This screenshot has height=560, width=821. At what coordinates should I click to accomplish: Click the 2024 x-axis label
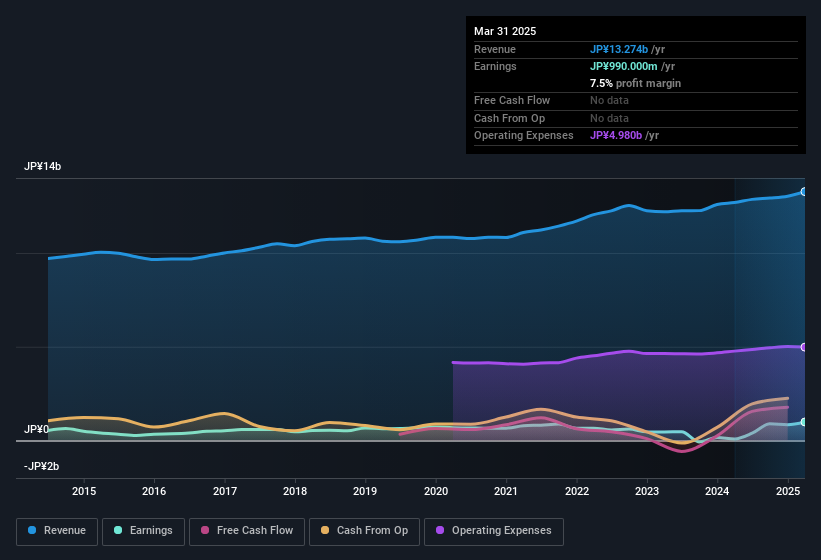[717, 491]
